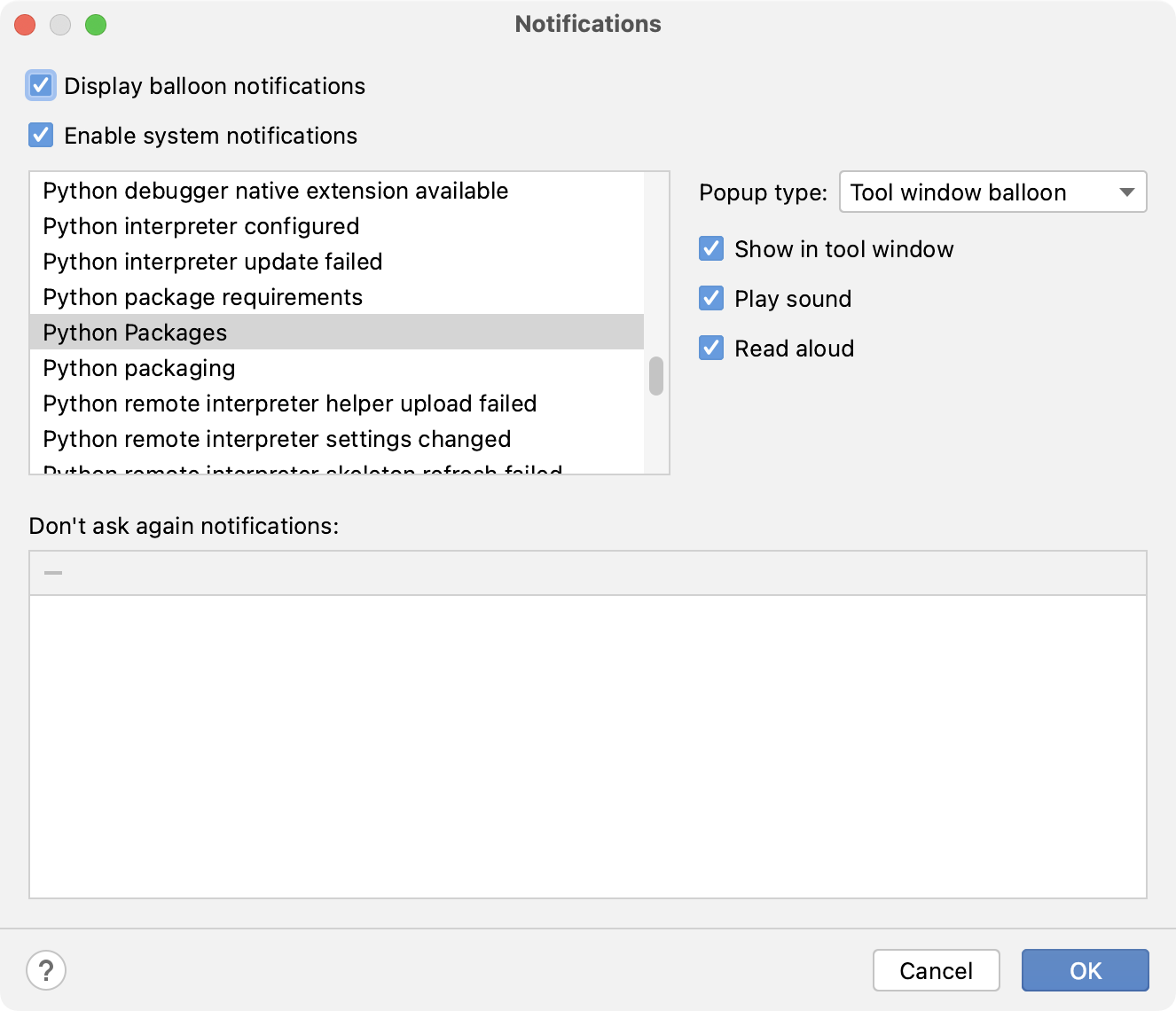Uncheck Enable system notifications

[x=40, y=135]
